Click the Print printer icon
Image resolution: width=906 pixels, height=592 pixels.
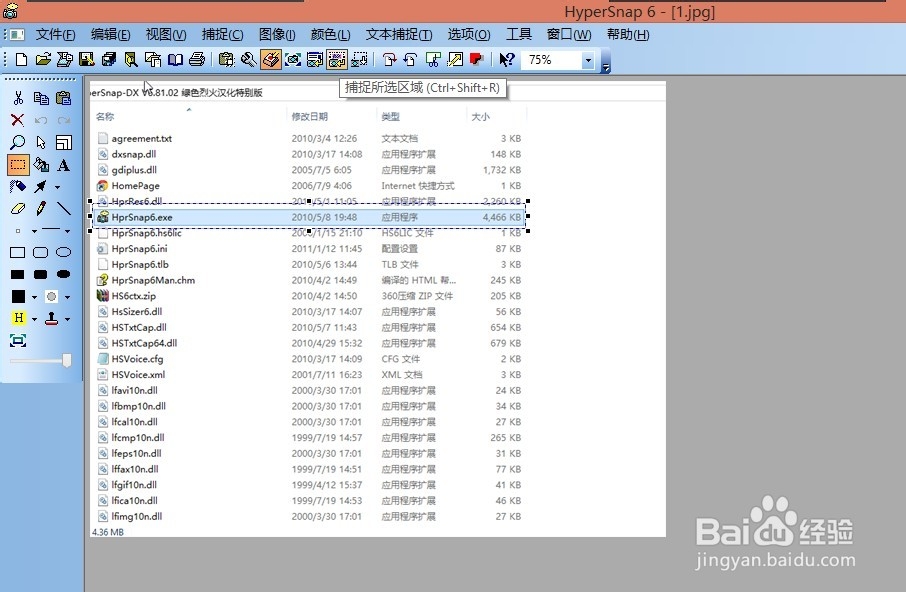pos(197,59)
